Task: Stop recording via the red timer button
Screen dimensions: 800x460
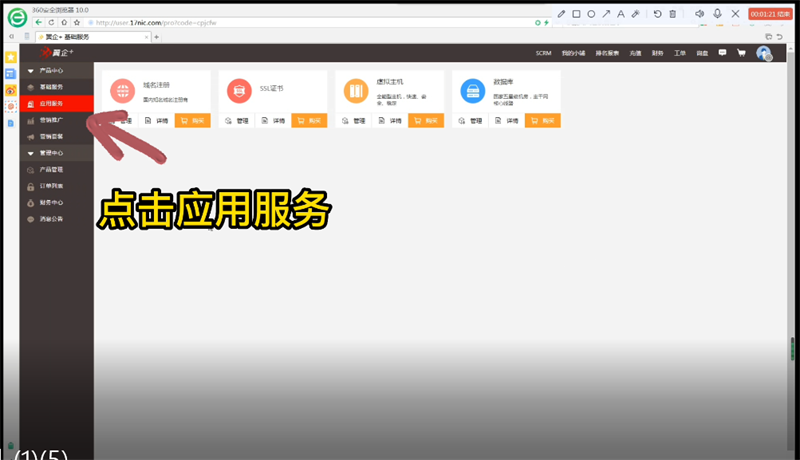Action: pos(770,14)
